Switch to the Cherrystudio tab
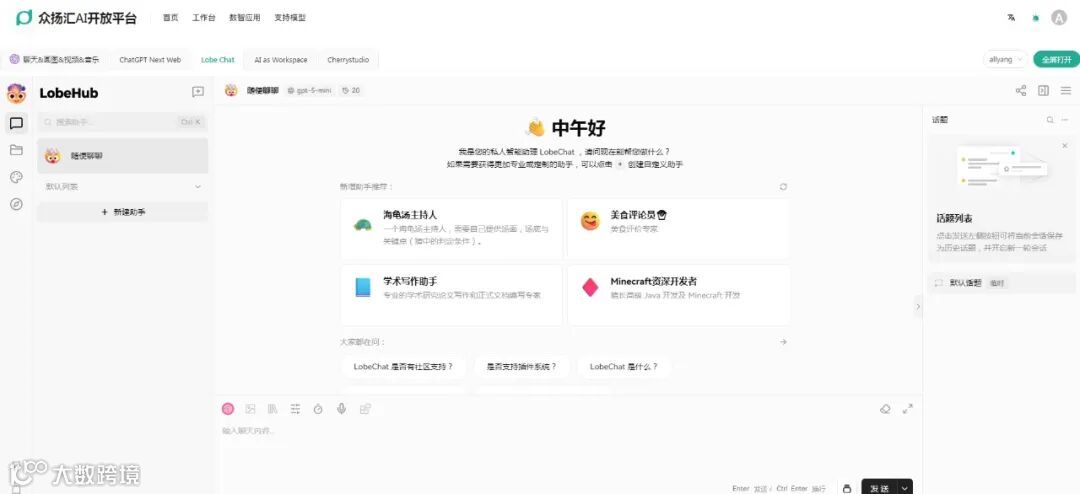This screenshot has height=494, width=1080. pyautogui.click(x=348, y=60)
